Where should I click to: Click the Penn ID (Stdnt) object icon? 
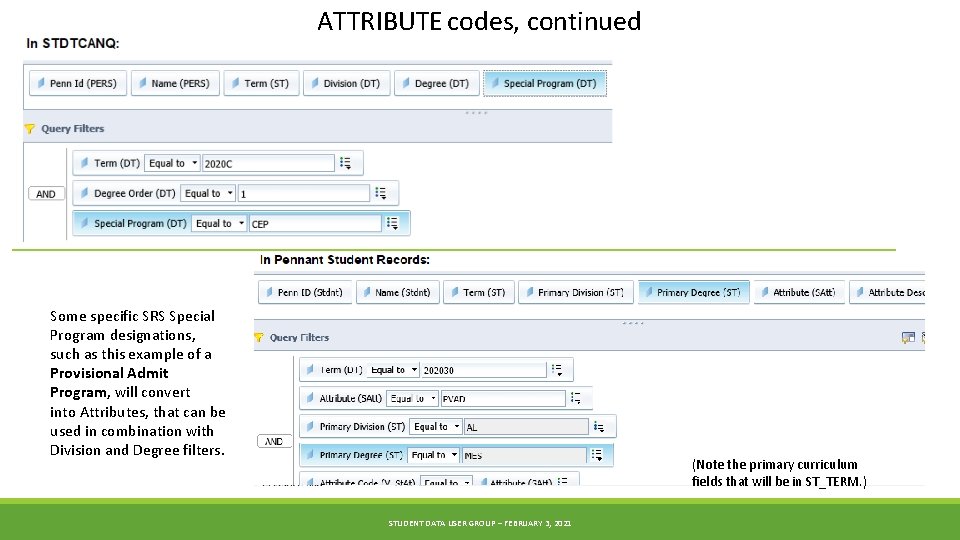coord(269,292)
